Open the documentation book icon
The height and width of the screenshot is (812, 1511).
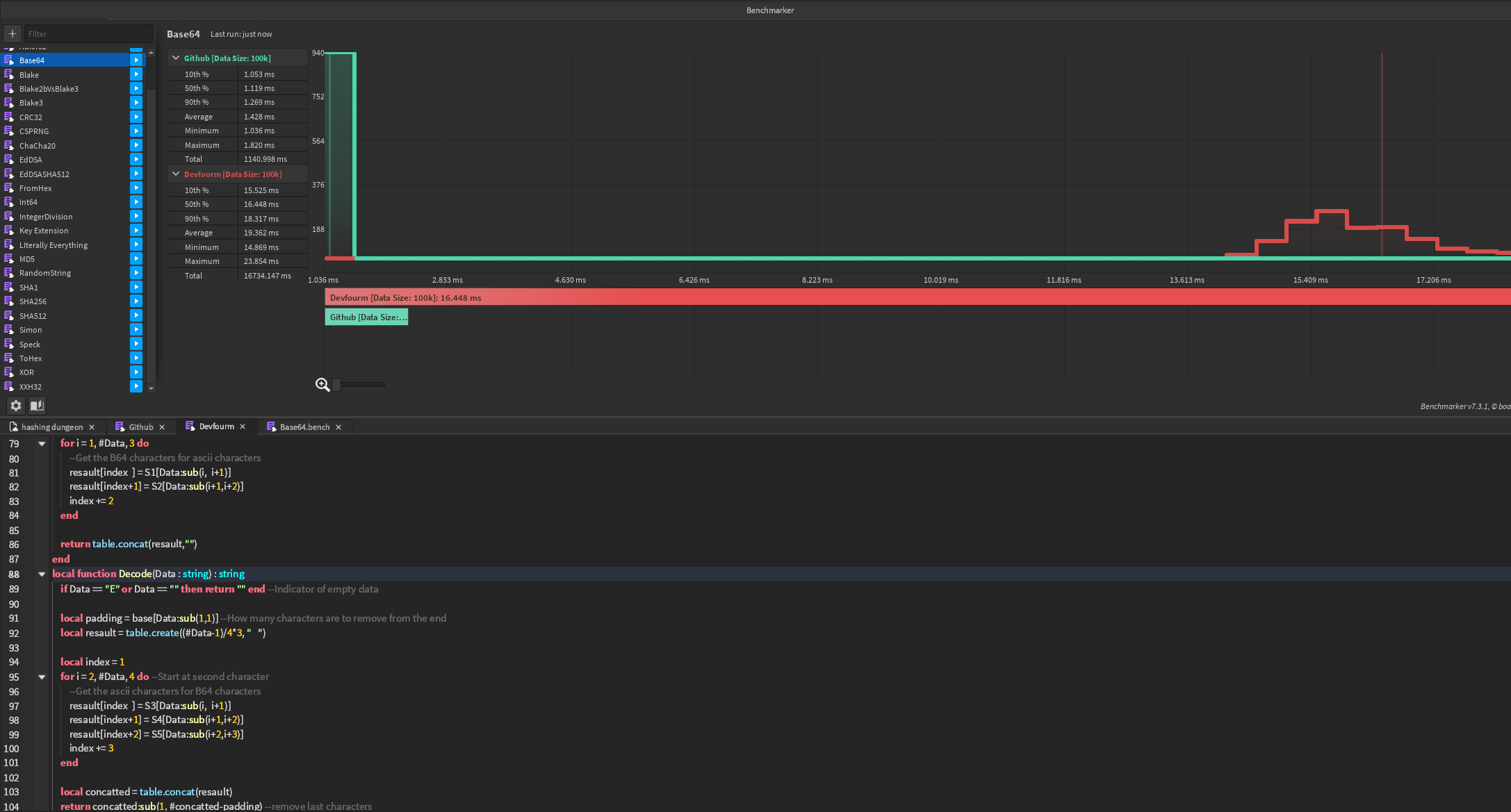tap(37, 406)
